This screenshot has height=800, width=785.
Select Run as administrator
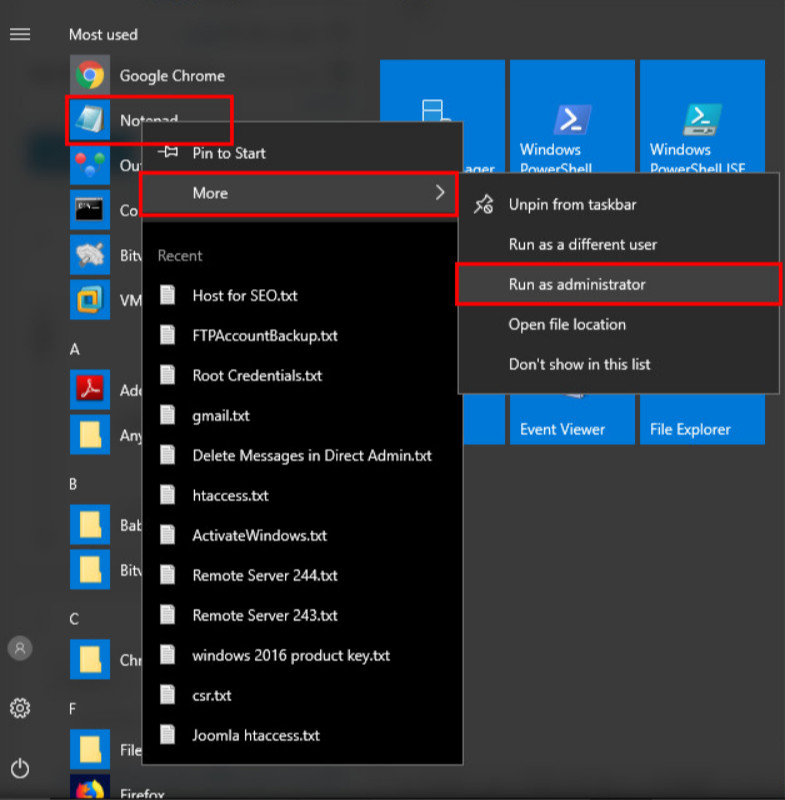(618, 284)
